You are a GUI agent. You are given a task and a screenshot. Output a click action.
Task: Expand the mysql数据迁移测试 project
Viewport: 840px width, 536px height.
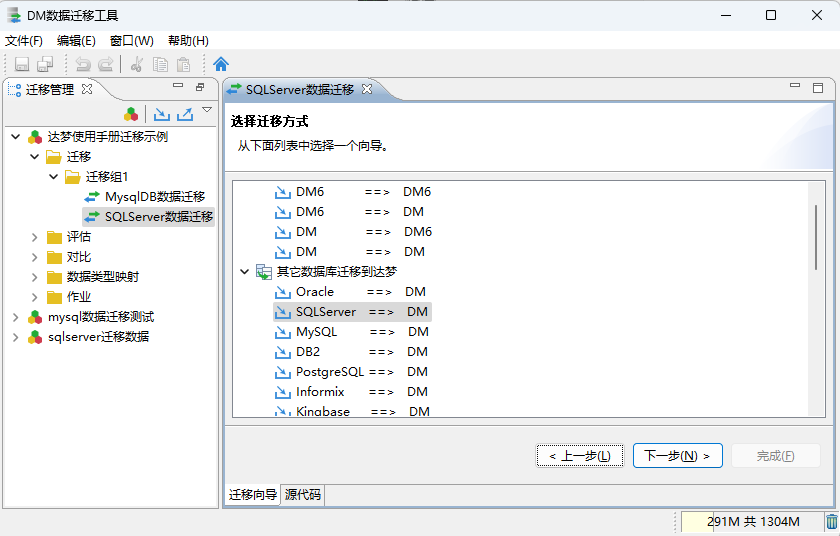pyautogui.click(x=16, y=317)
